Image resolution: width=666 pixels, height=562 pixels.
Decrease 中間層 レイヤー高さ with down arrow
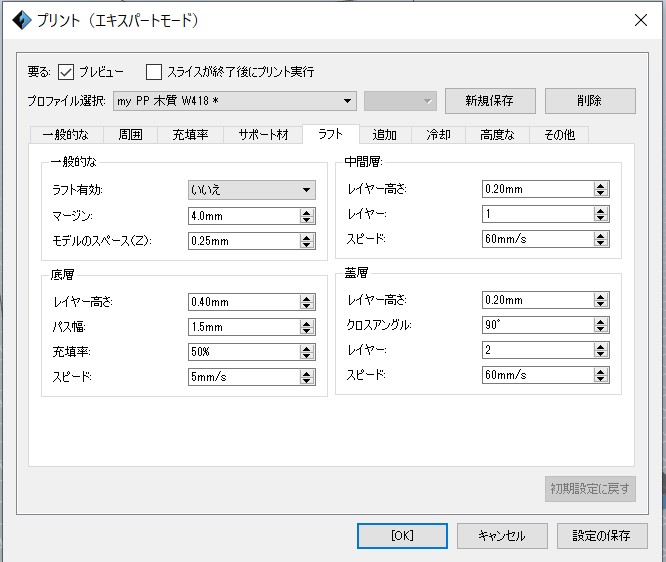pos(600,193)
